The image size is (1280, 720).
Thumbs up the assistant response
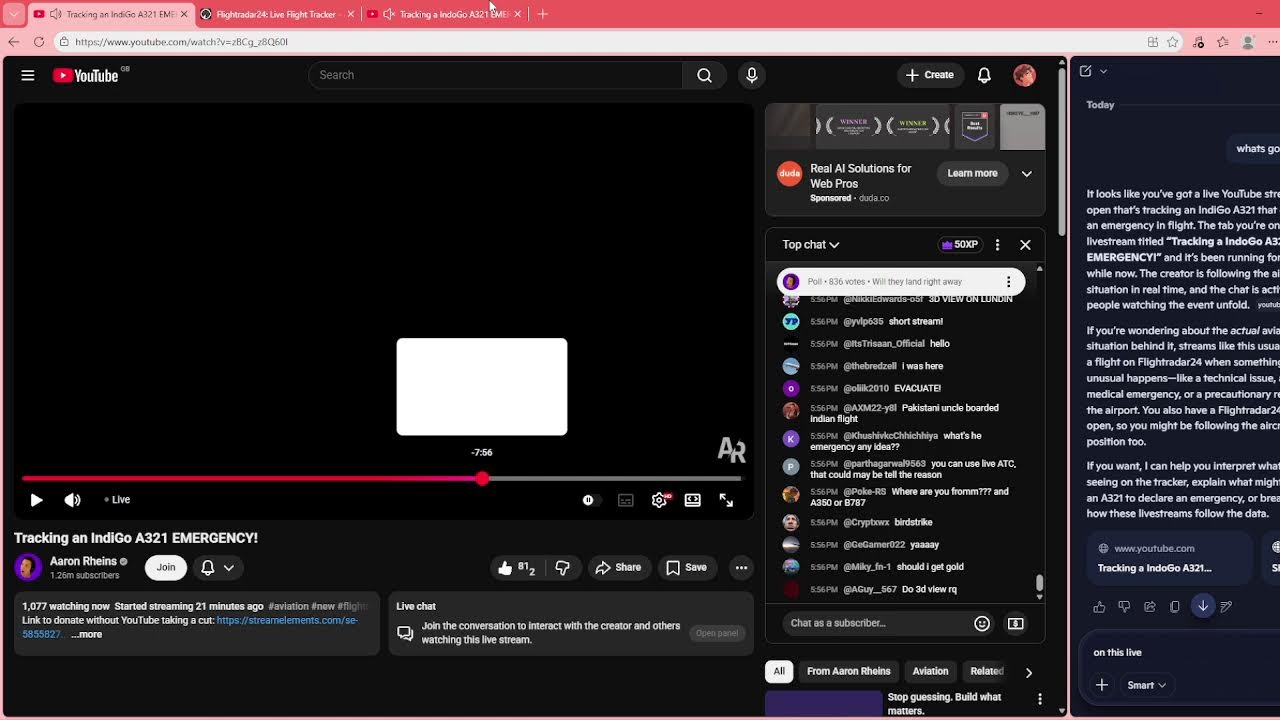(1099, 607)
